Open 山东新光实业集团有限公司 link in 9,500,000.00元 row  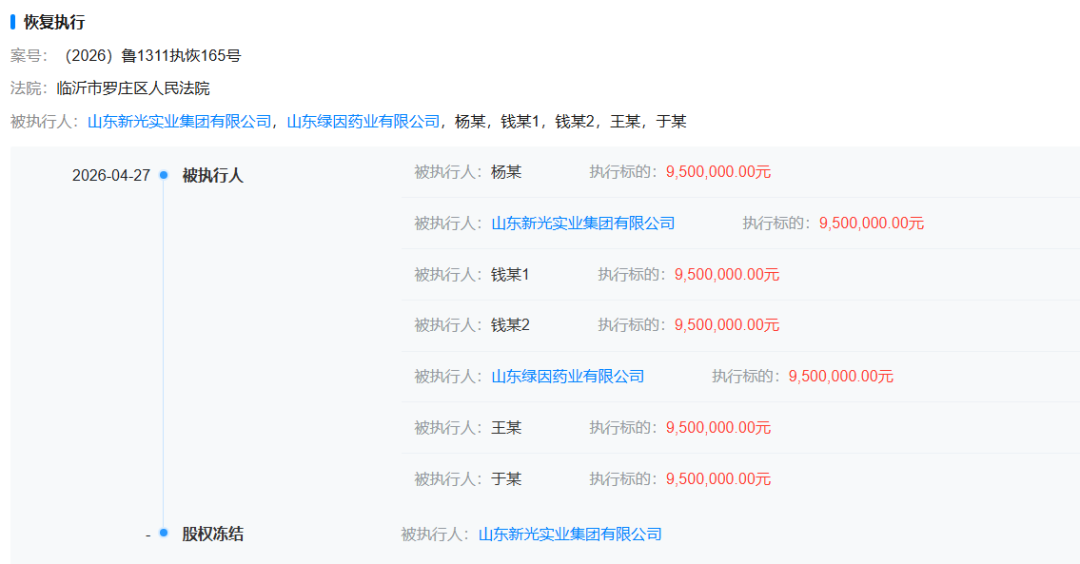coord(583,223)
